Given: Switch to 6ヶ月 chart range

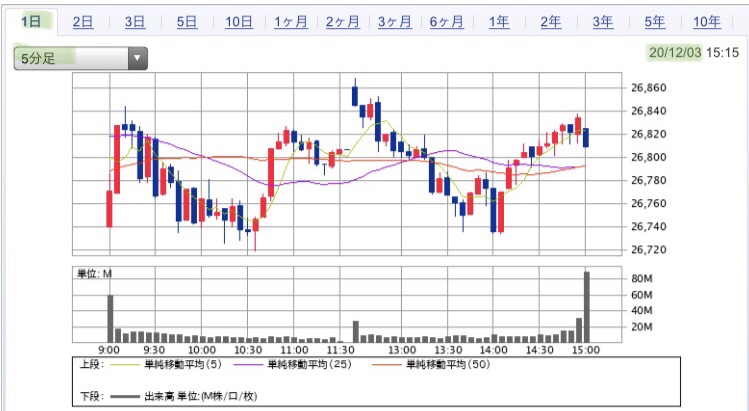Looking at the screenshot, I should [447, 22].
